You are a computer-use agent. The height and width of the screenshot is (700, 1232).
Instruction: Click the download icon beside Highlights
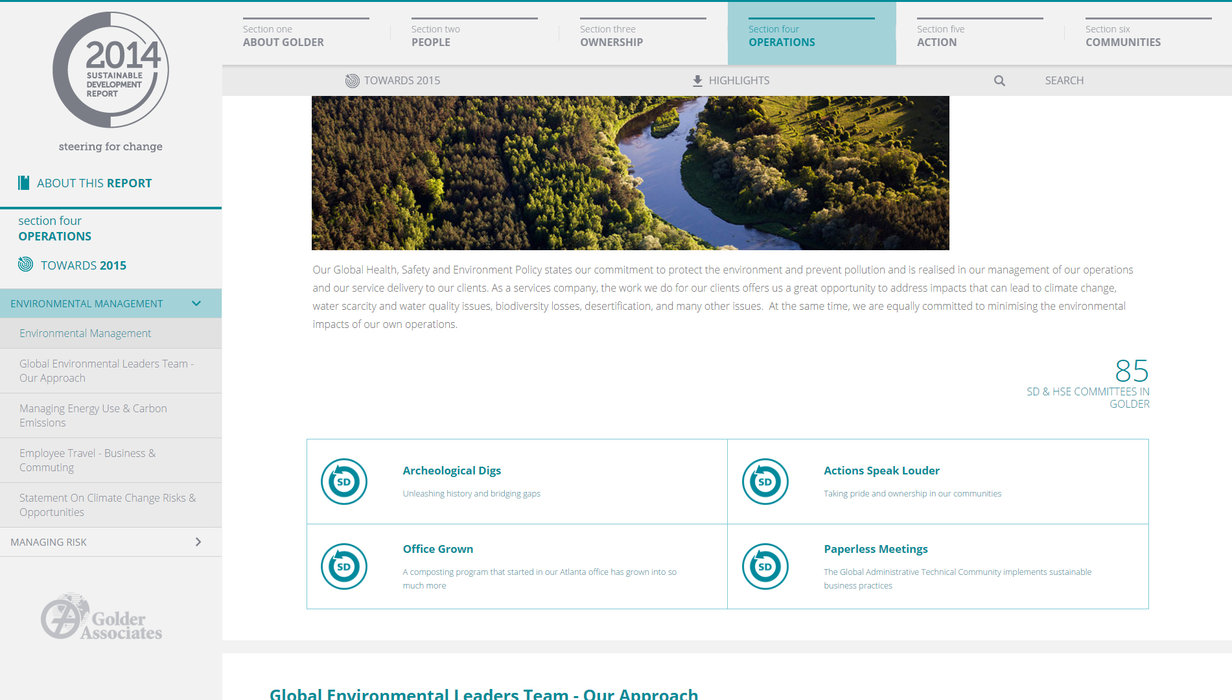point(697,81)
